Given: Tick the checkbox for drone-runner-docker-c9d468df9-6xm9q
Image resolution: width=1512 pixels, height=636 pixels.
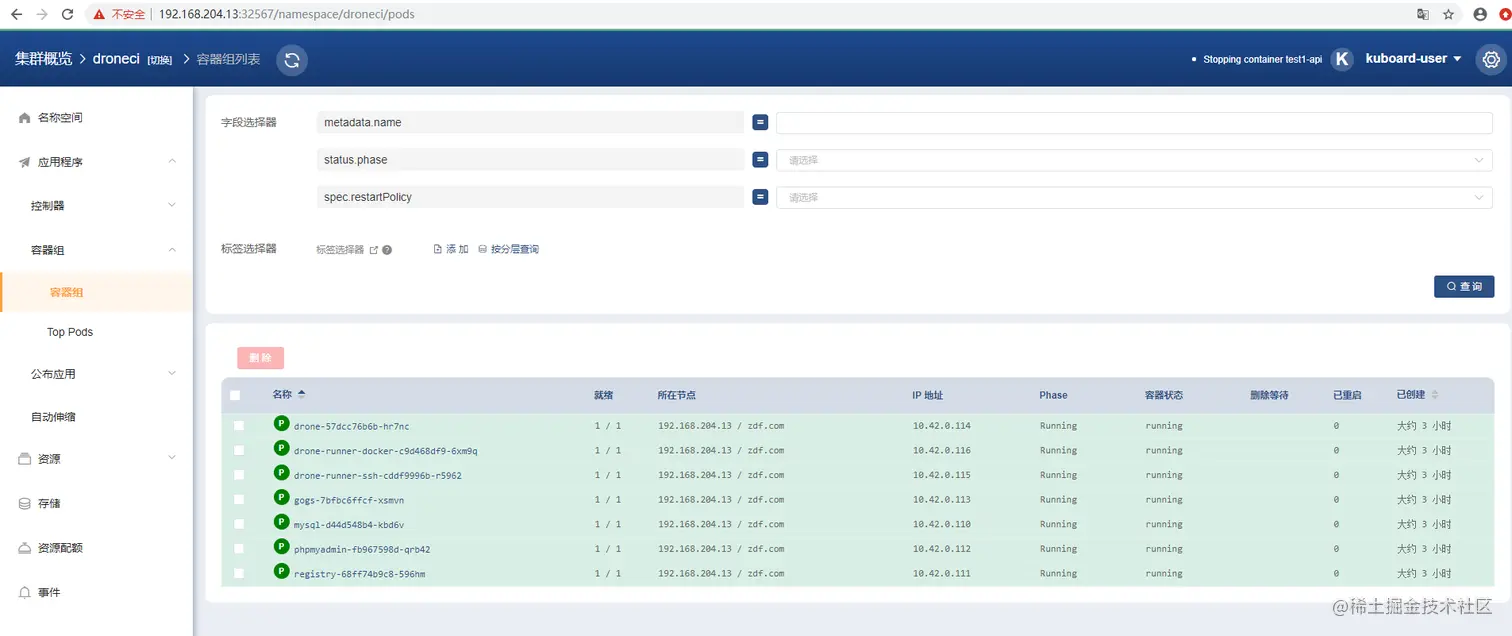Looking at the screenshot, I should point(239,450).
